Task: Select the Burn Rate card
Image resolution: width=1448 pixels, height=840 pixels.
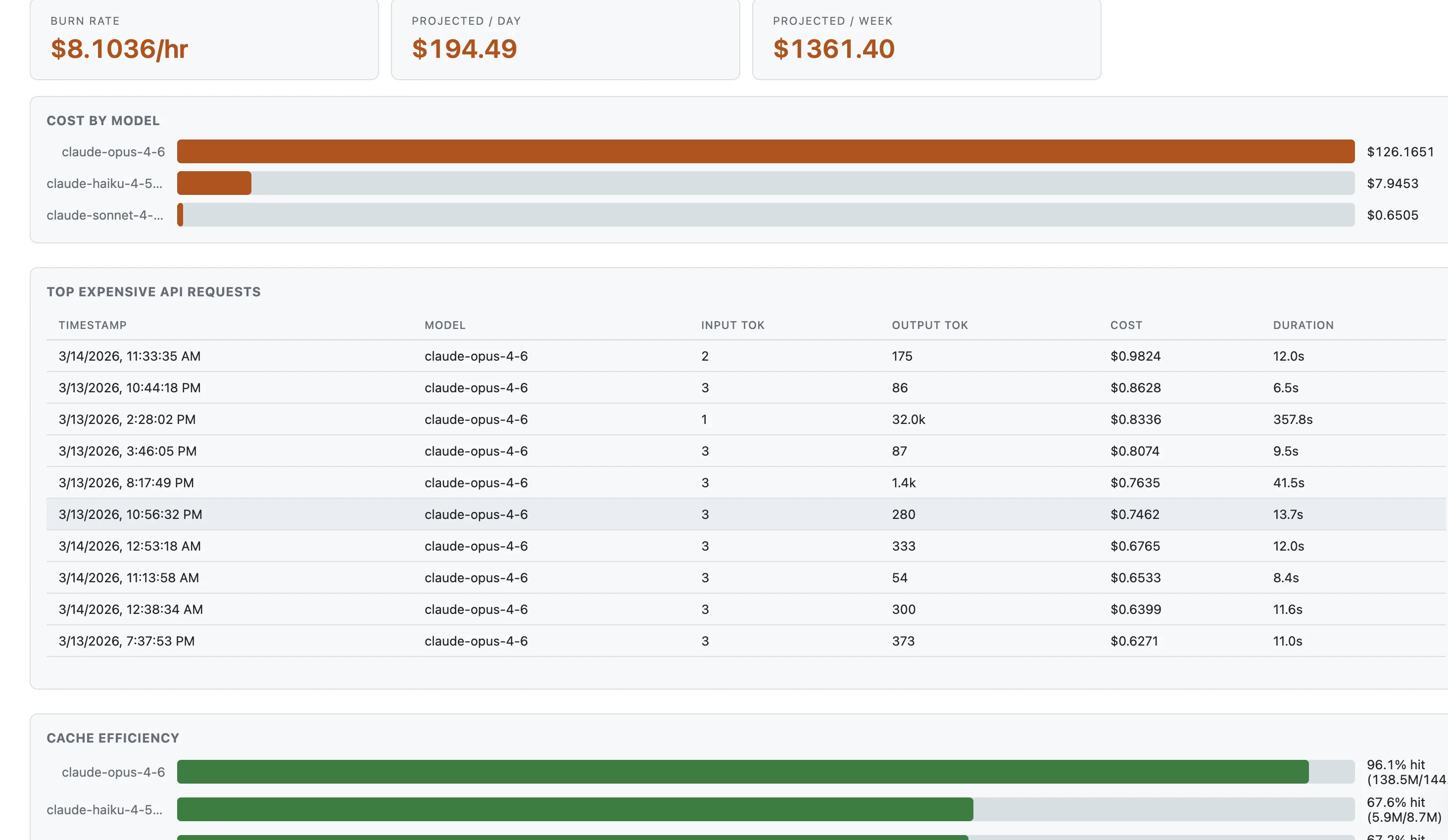Action: coord(204,39)
